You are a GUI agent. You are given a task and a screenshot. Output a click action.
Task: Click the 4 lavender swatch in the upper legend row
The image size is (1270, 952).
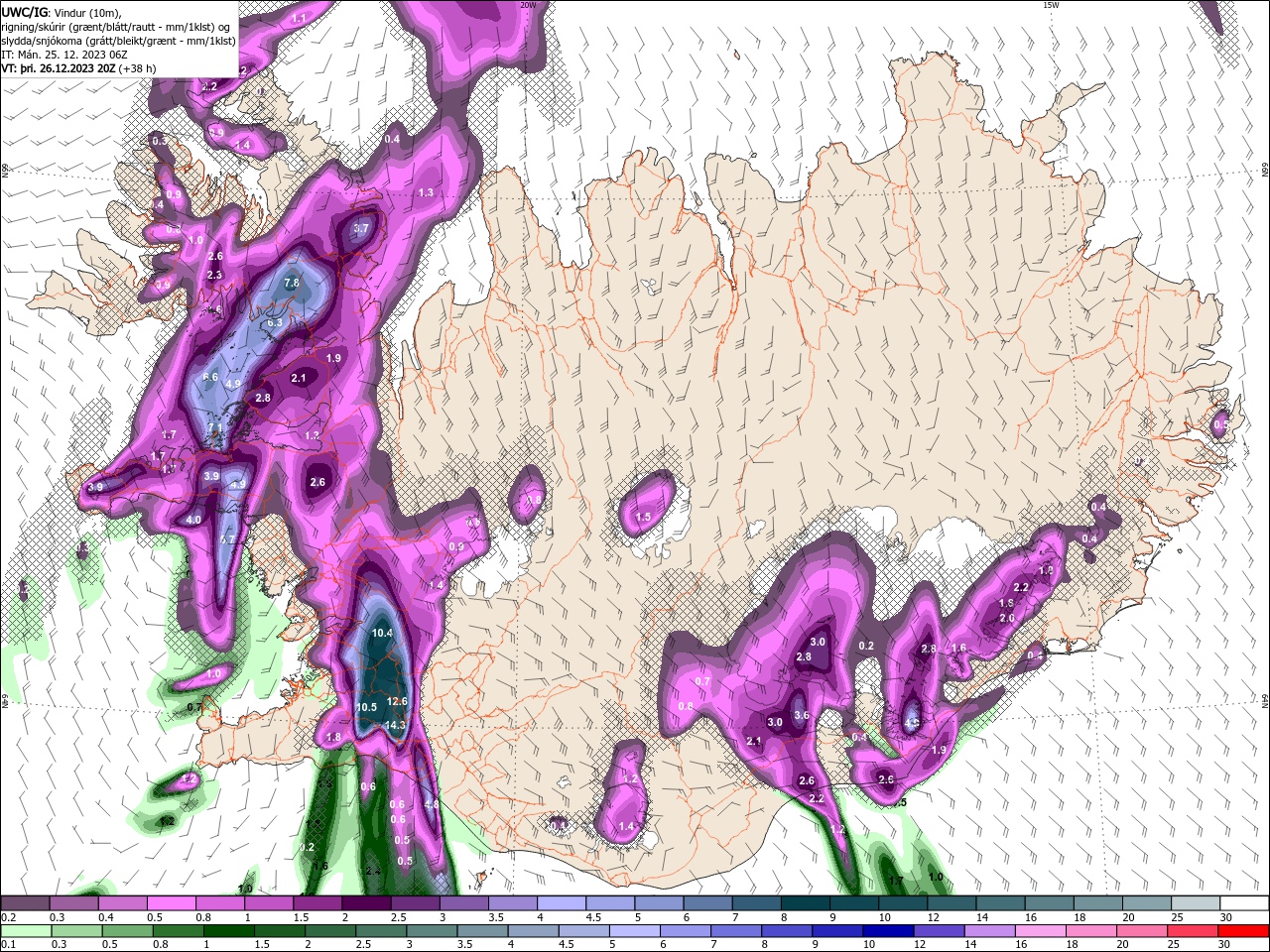(x=561, y=903)
